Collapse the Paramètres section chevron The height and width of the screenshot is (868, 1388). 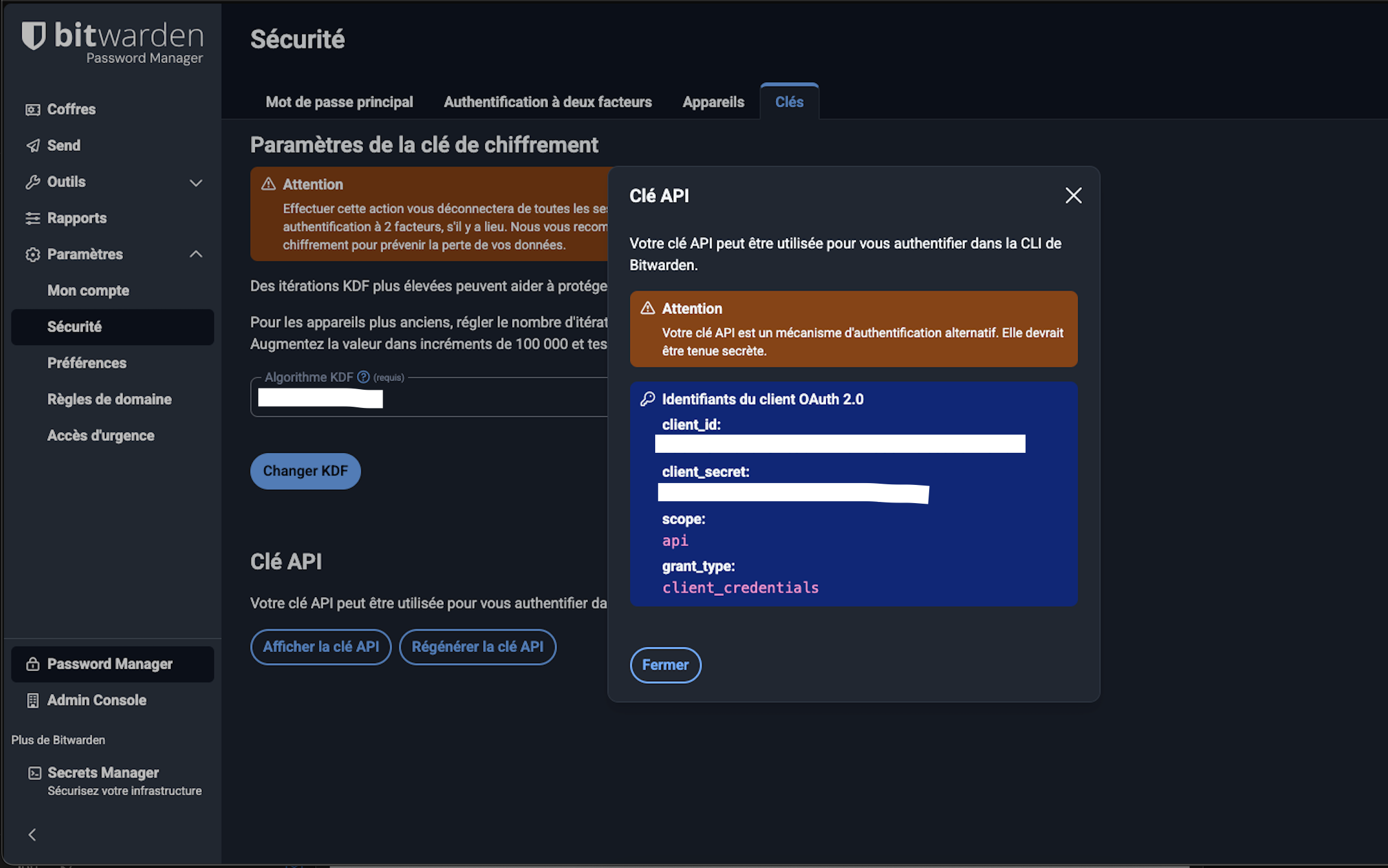(x=196, y=255)
